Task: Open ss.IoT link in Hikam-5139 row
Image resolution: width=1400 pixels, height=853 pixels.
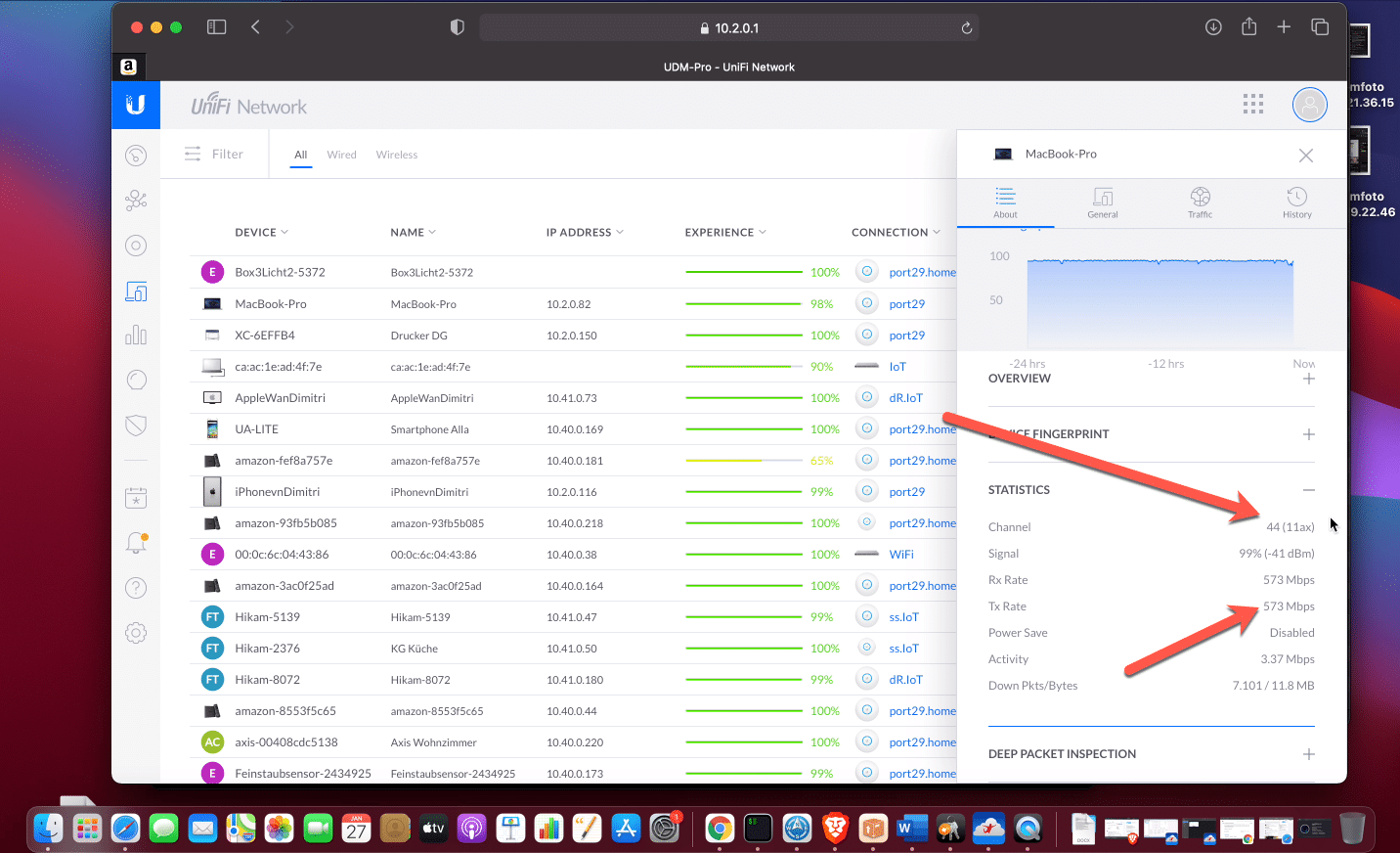Action: point(904,617)
